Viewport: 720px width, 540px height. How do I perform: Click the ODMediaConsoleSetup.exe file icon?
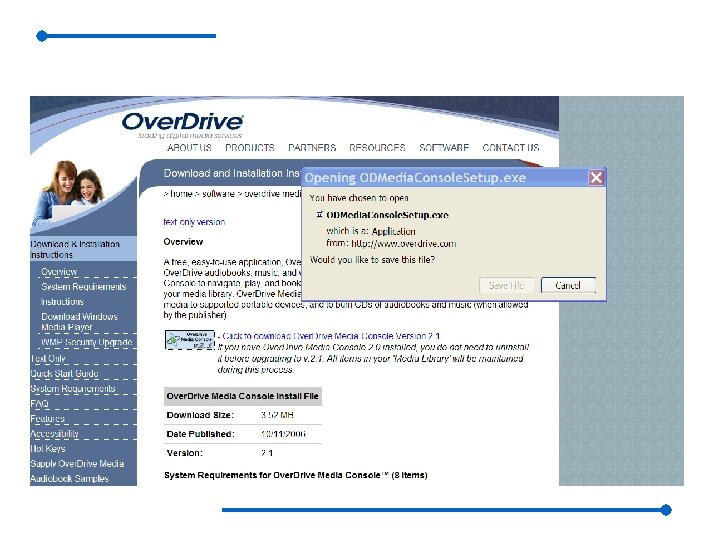320,214
